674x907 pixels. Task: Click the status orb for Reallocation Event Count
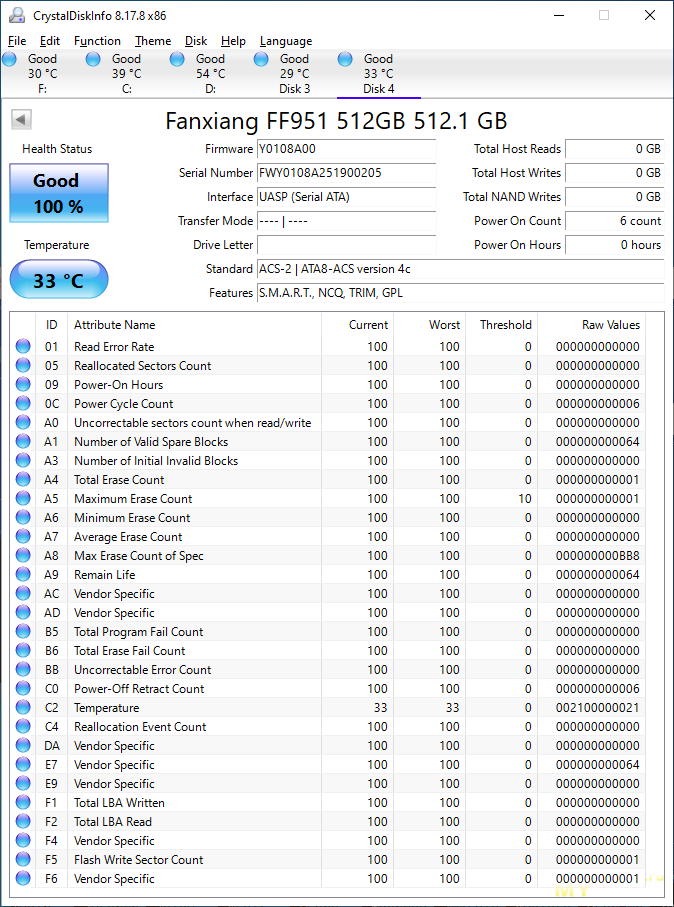coord(23,727)
